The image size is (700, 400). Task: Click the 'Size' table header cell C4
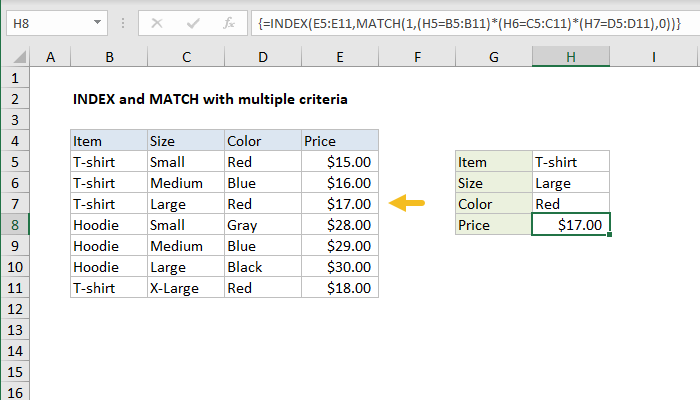(186, 141)
